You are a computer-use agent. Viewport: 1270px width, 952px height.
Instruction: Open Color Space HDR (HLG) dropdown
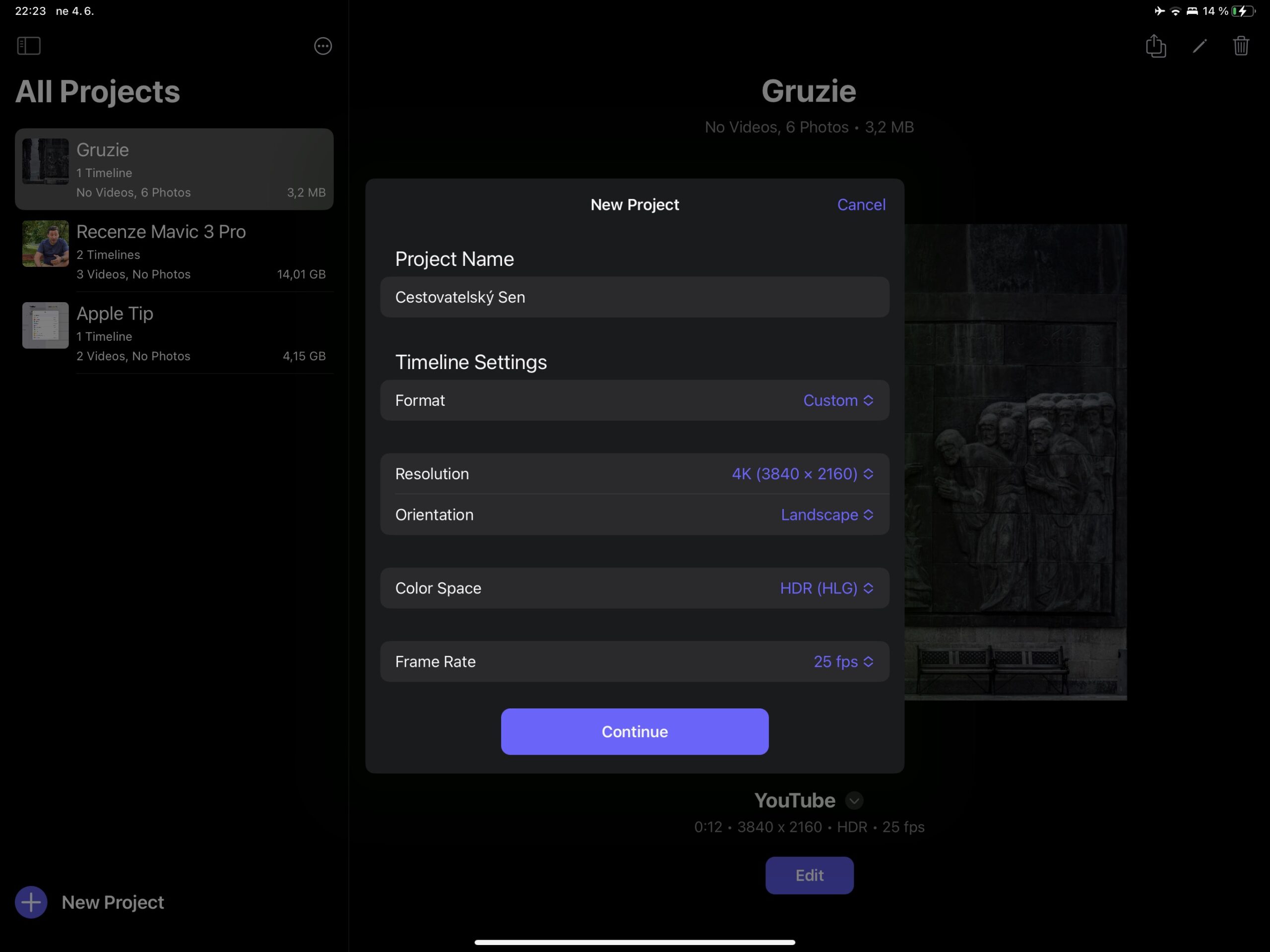coord(826,588)
